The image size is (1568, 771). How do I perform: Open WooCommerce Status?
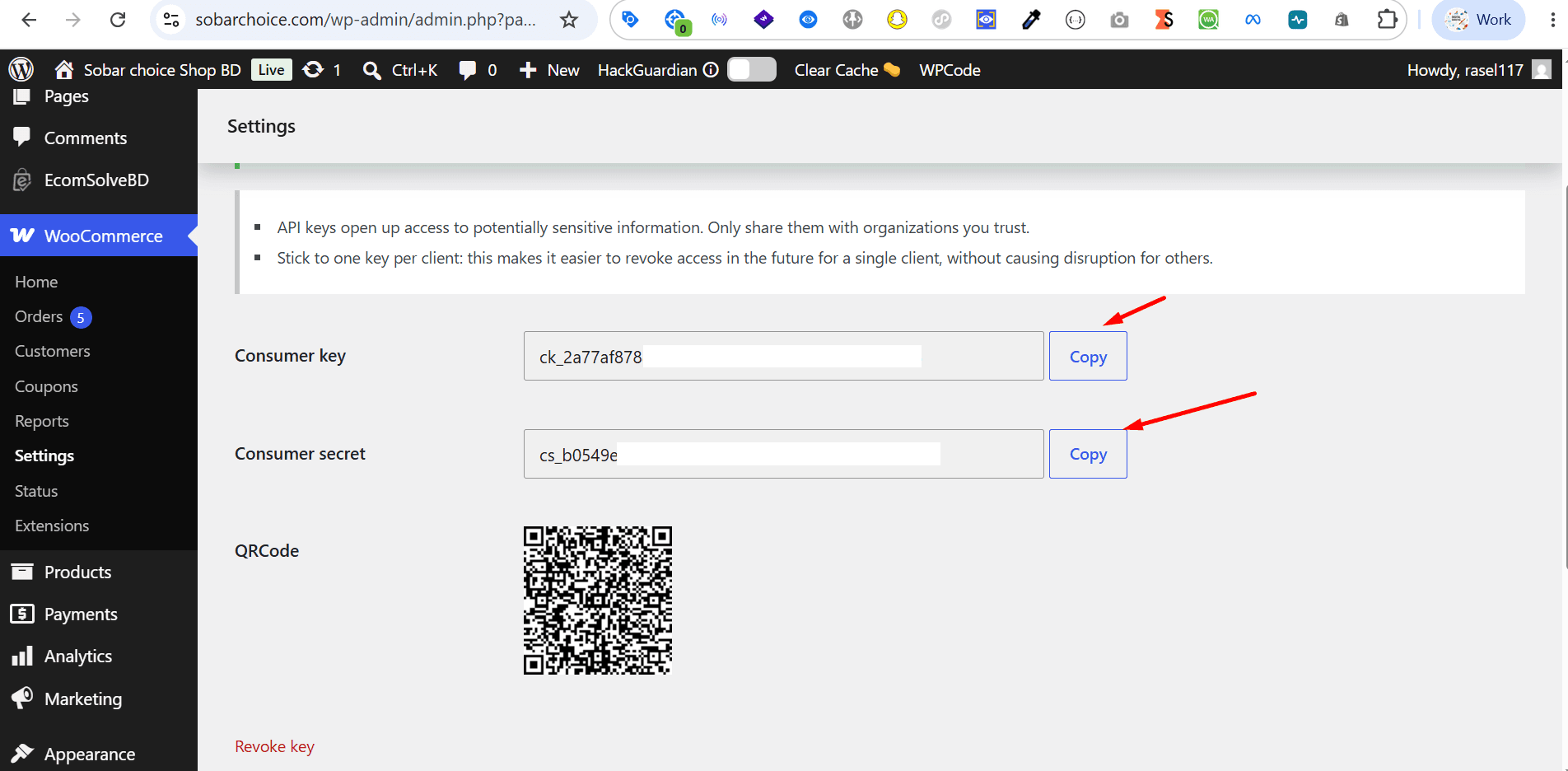coord(36,491)
